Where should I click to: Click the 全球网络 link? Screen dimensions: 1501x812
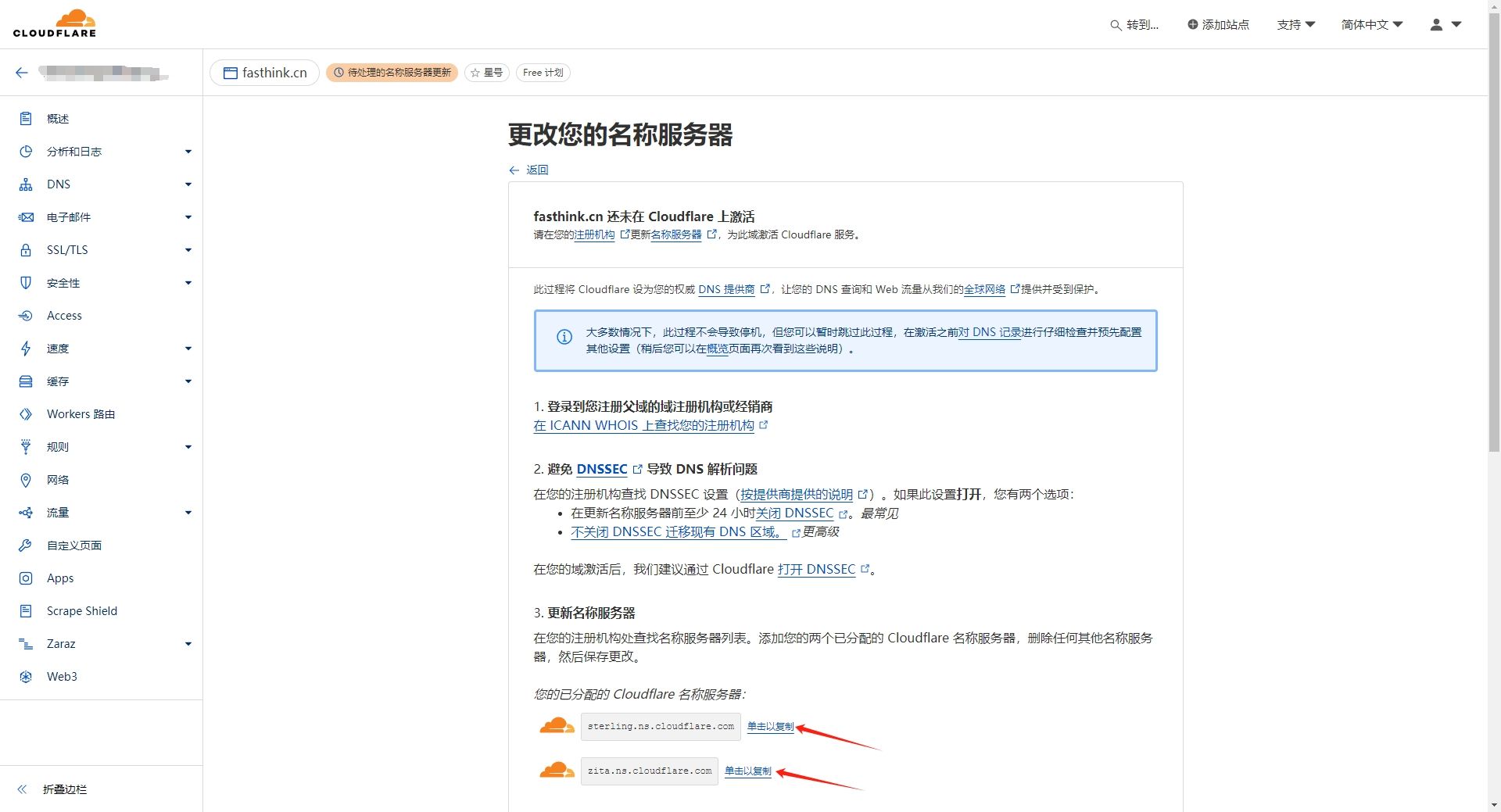click(x=984, y=289)
